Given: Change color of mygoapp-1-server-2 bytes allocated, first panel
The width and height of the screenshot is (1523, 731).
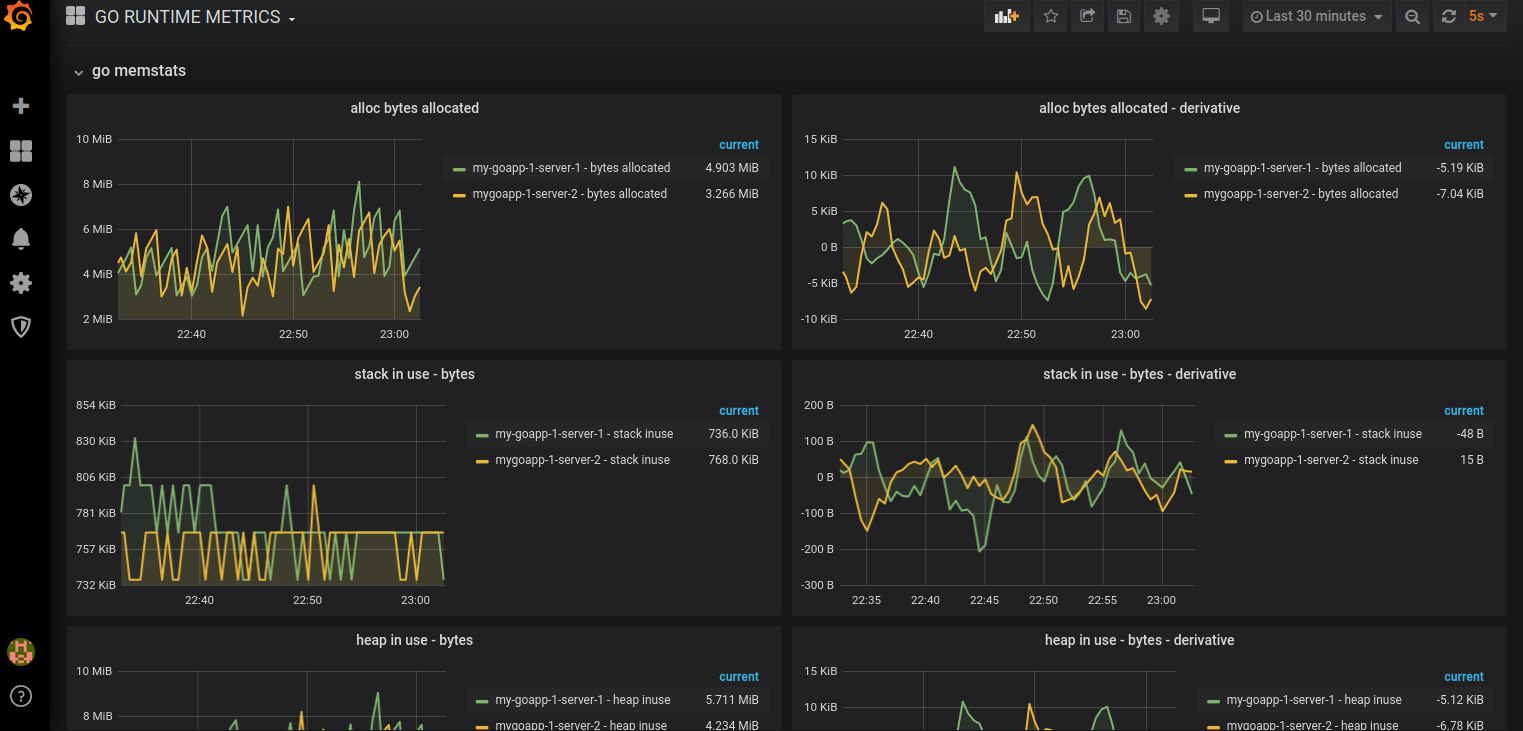Looking at the screenshot, I should coord(459,194).
